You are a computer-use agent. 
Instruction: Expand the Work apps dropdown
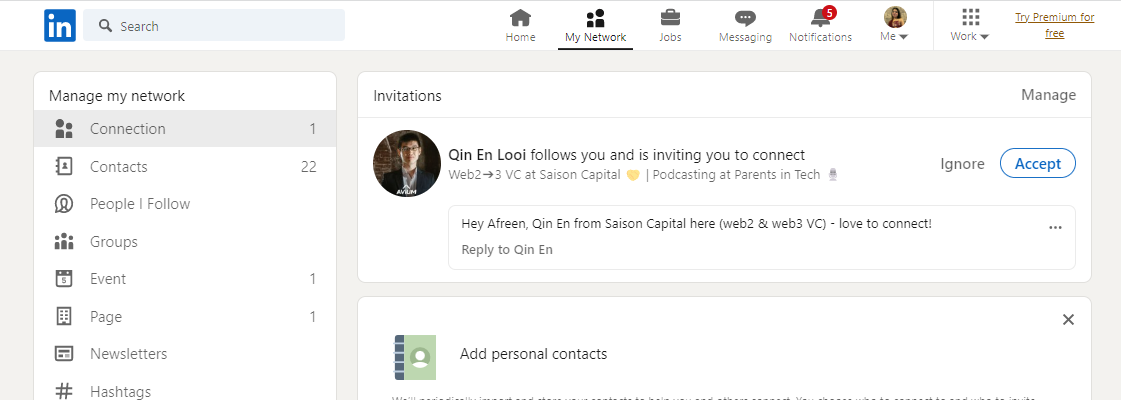click(969, 25)
